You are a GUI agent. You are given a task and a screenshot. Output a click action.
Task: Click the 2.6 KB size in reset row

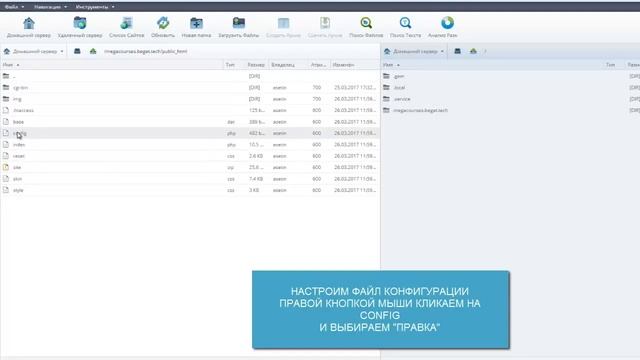tap(256, 156)
